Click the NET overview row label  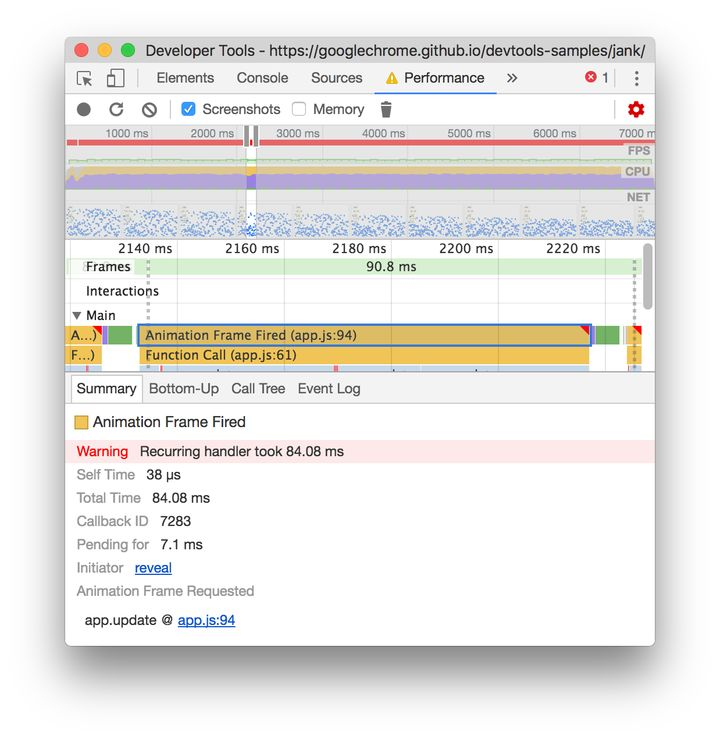coord(638,197)
